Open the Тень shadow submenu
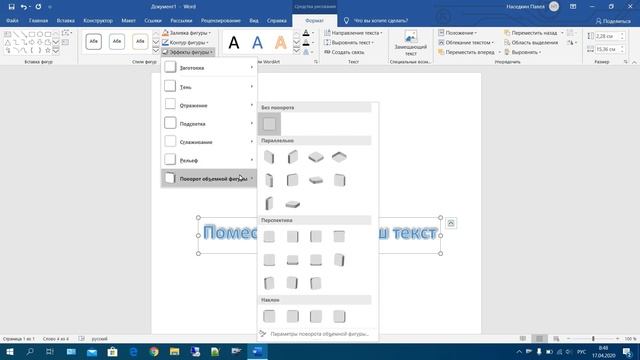The height and width of the screenshot is (360, 640). pyautogui.click(x=209, y=87)
